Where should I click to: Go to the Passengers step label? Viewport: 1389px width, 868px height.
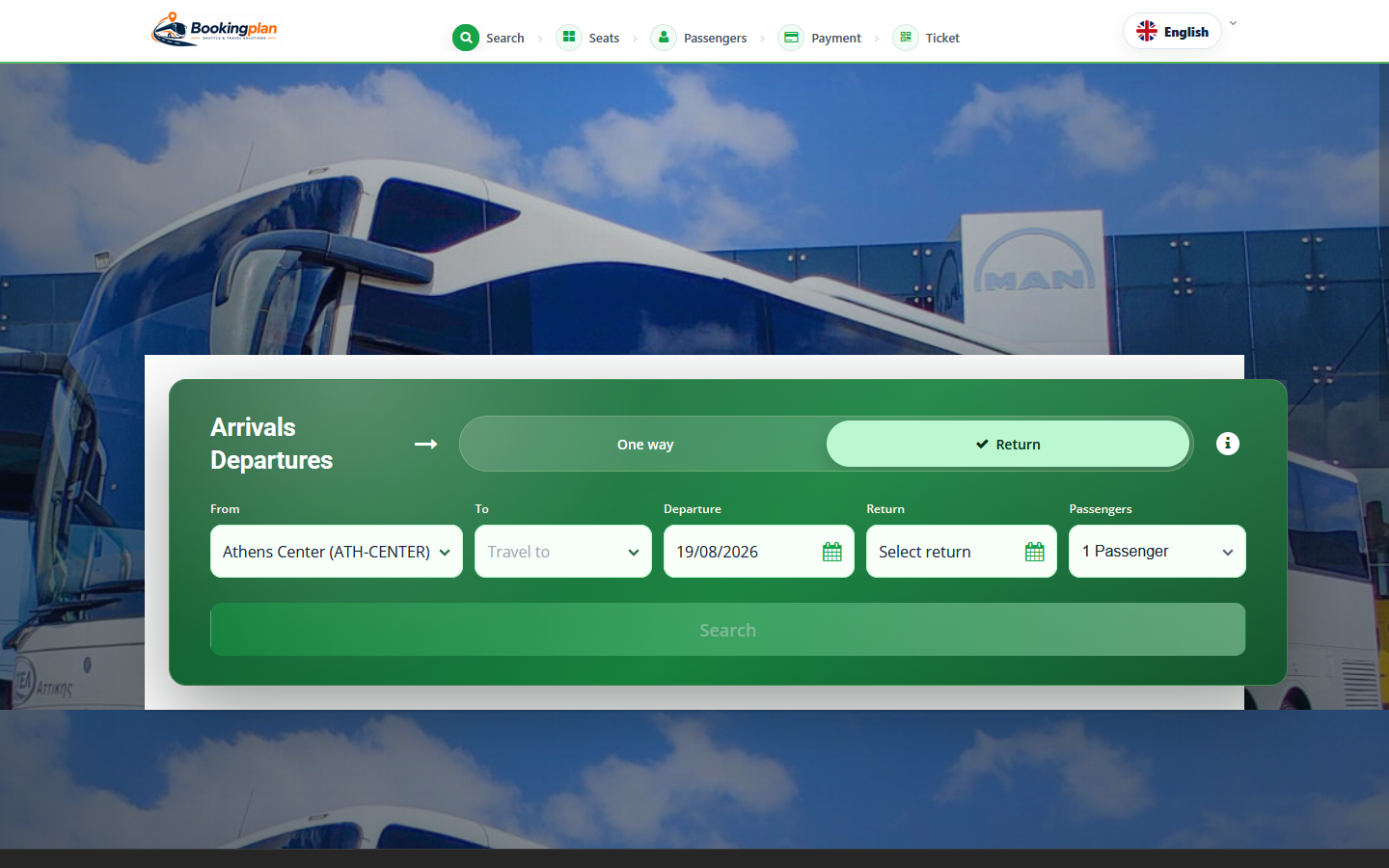(715, 39)
